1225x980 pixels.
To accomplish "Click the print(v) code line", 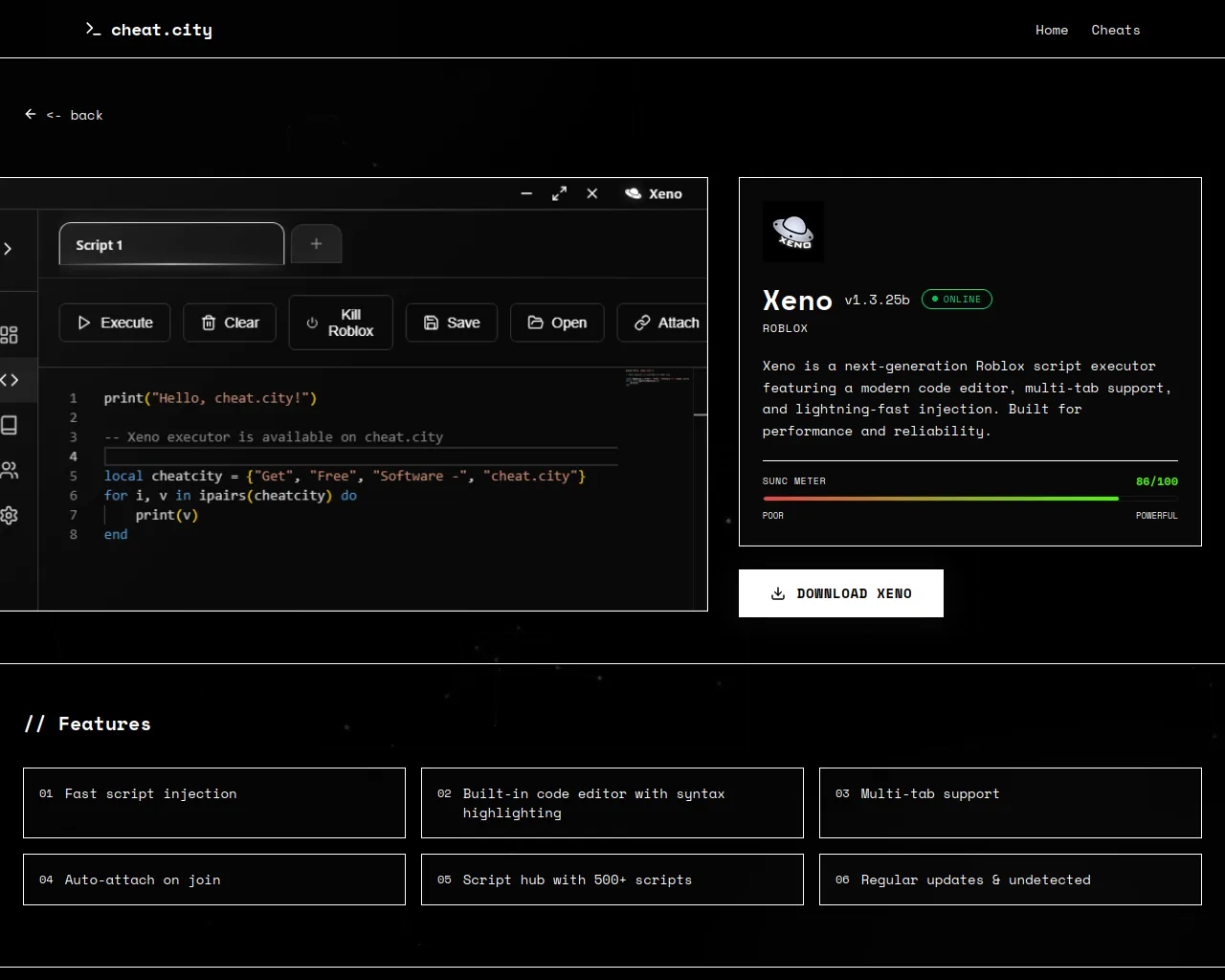I will point(167,515).
